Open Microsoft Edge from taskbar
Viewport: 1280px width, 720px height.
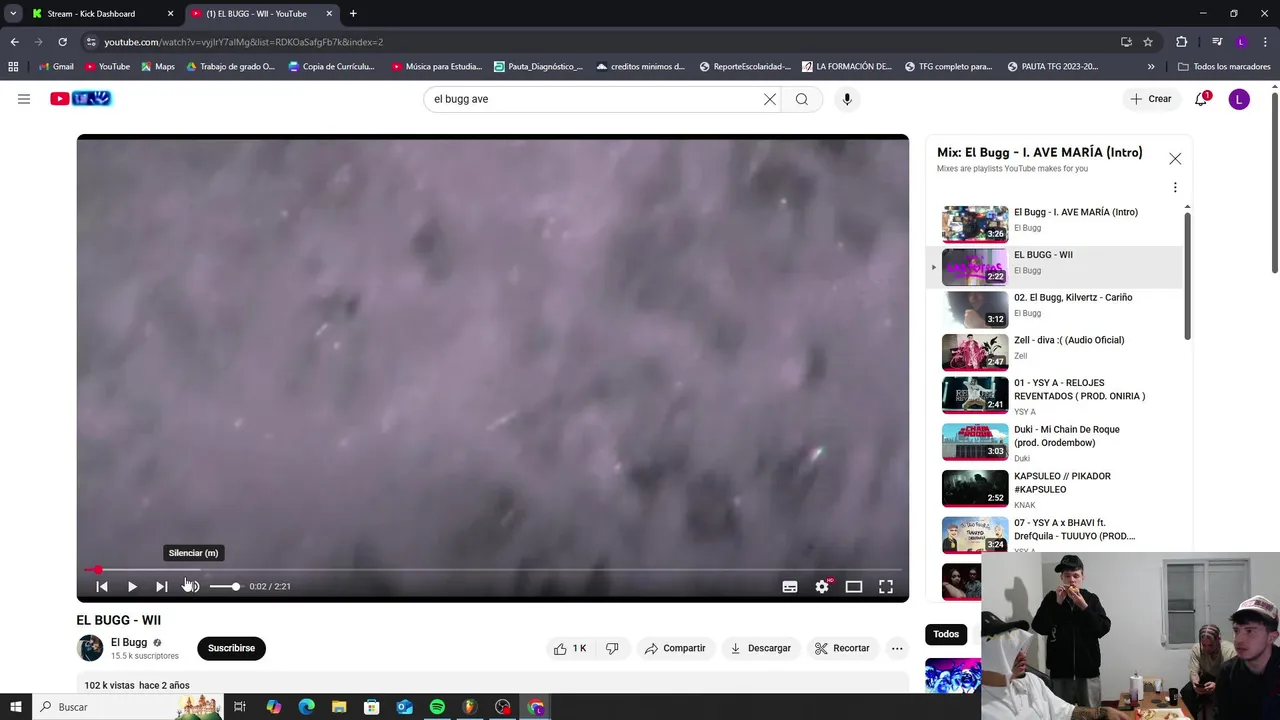click(306, 707)
